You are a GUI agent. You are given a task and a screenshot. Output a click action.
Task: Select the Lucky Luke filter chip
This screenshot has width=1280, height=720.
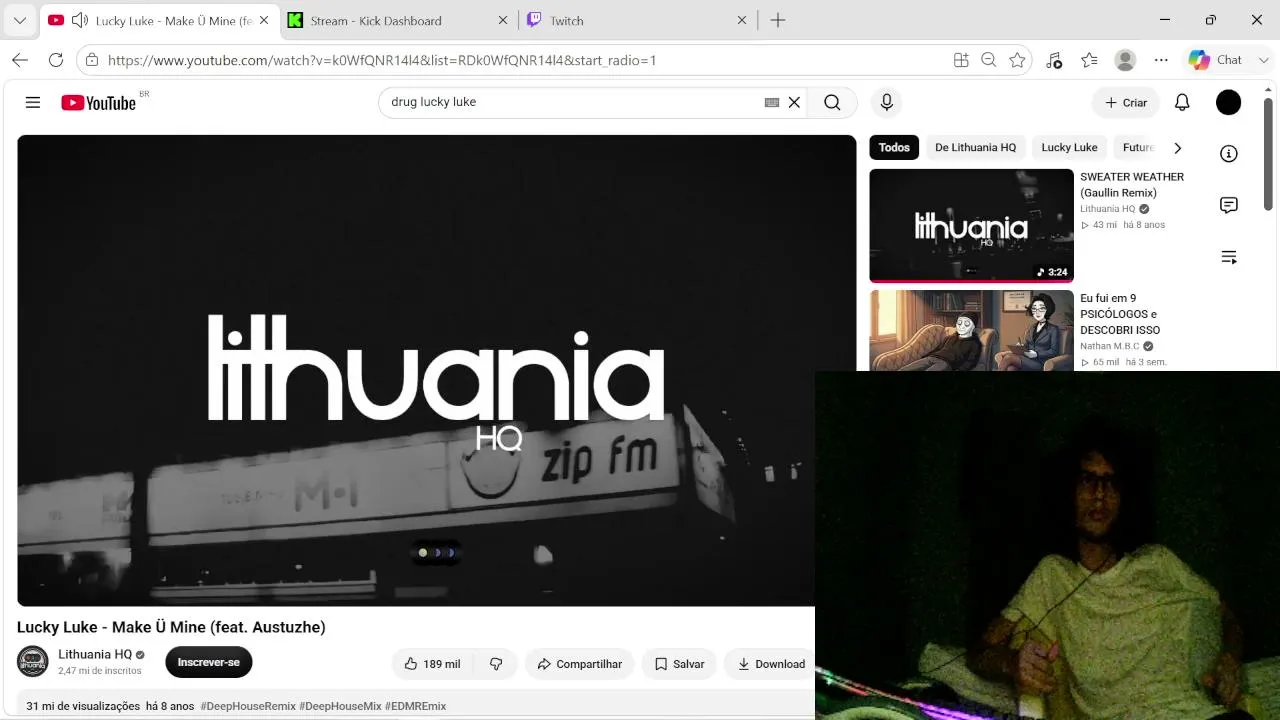pyautogui.click(x=1069, y=147)
